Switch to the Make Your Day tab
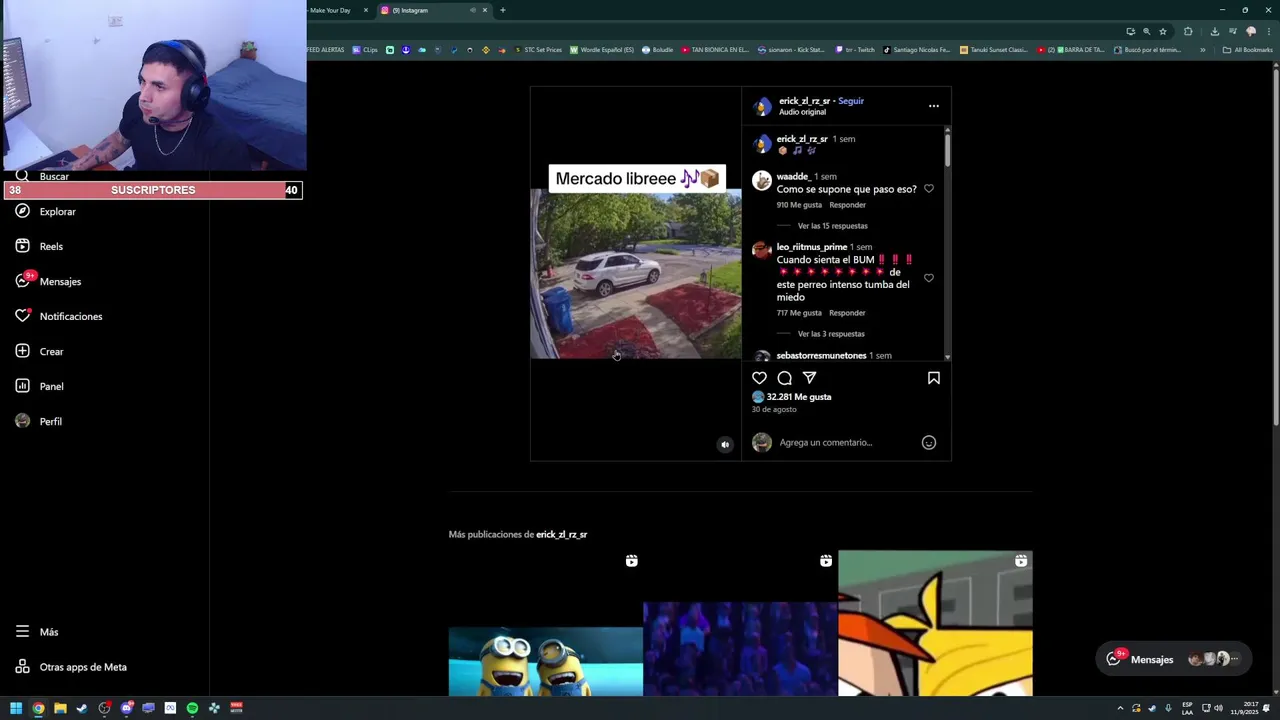This screenshot has width=1280, height=720. (332, 10)
